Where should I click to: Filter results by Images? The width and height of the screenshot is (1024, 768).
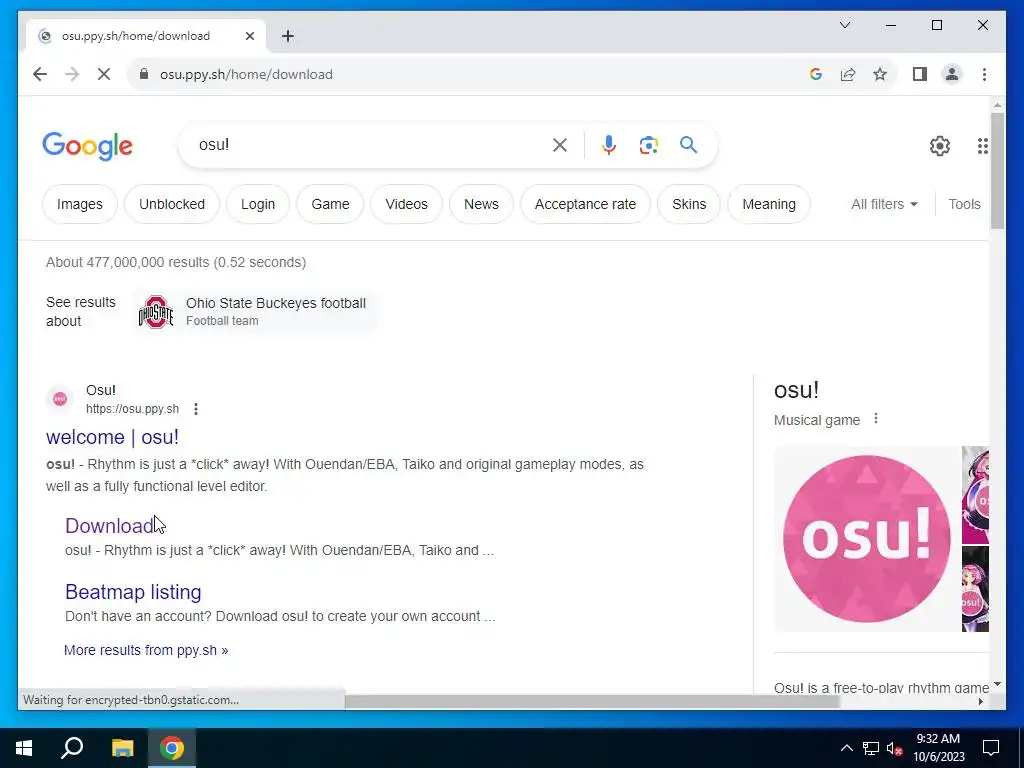coord(80,204)
